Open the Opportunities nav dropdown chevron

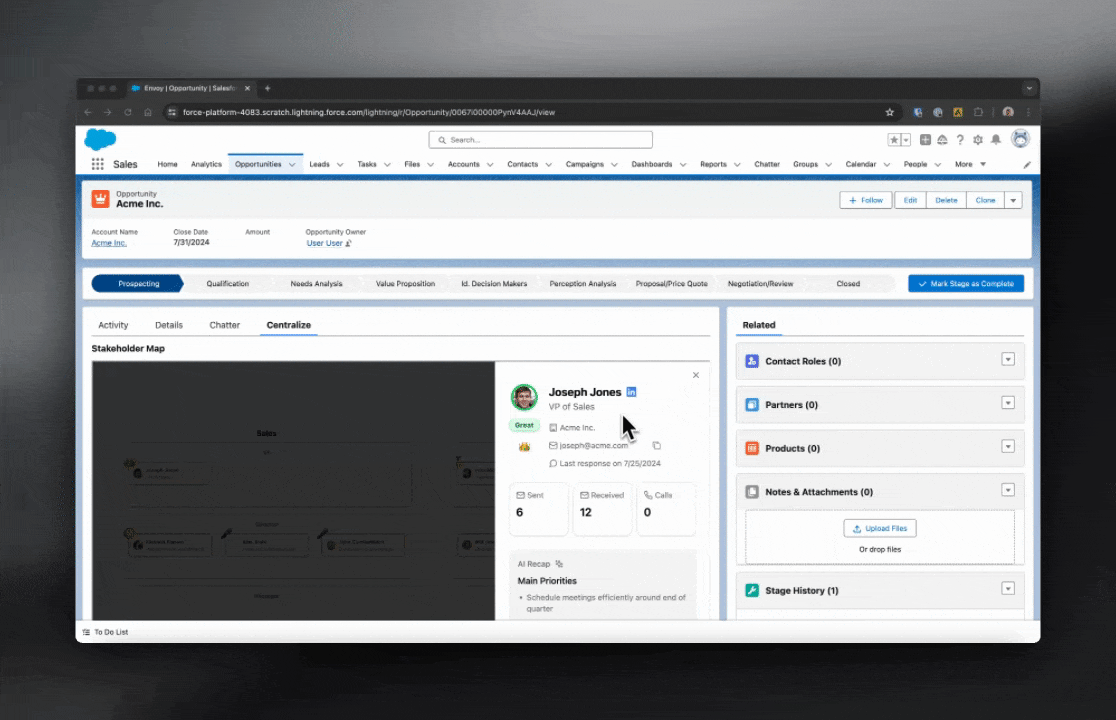292,164
